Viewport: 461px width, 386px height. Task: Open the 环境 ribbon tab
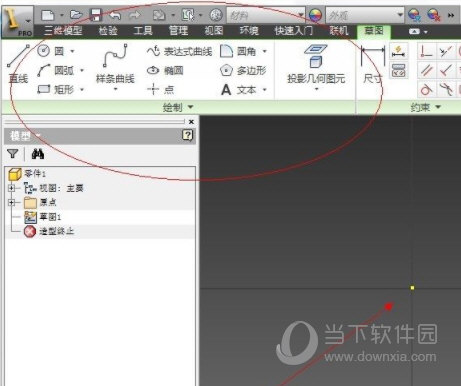[249, 31]
